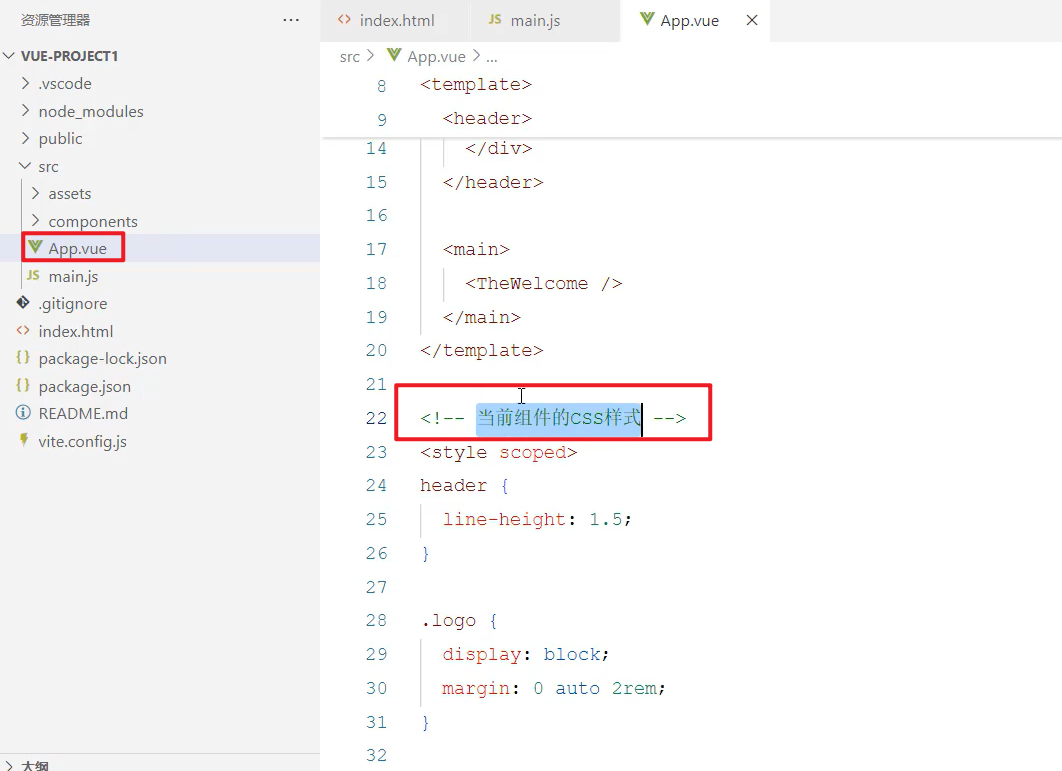
Task: Click the explorer panel title 资源管理器
Action: [55, 20]
